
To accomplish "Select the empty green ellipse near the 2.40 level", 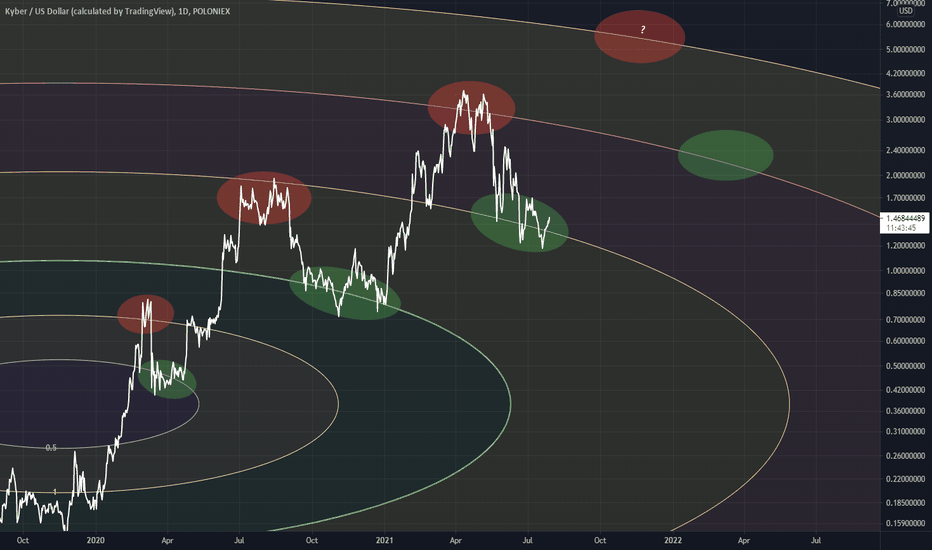I will click(x=726, y=155).
